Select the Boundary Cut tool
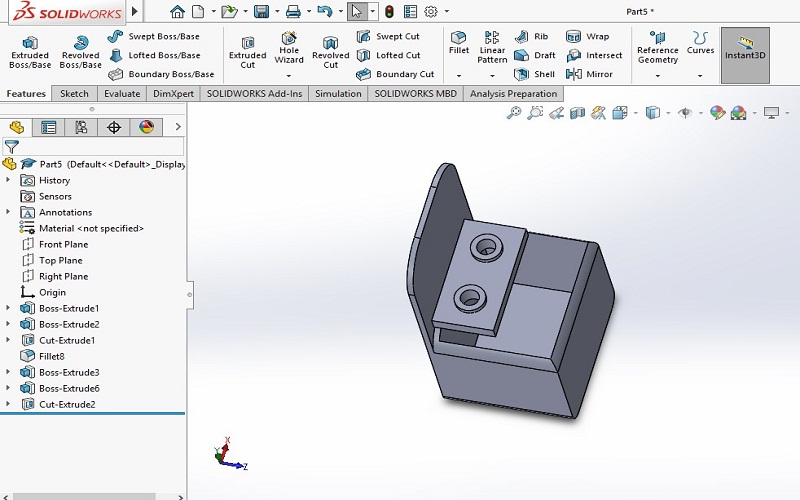The width and height of the screenshot is (800, 500). pos(395,74)
